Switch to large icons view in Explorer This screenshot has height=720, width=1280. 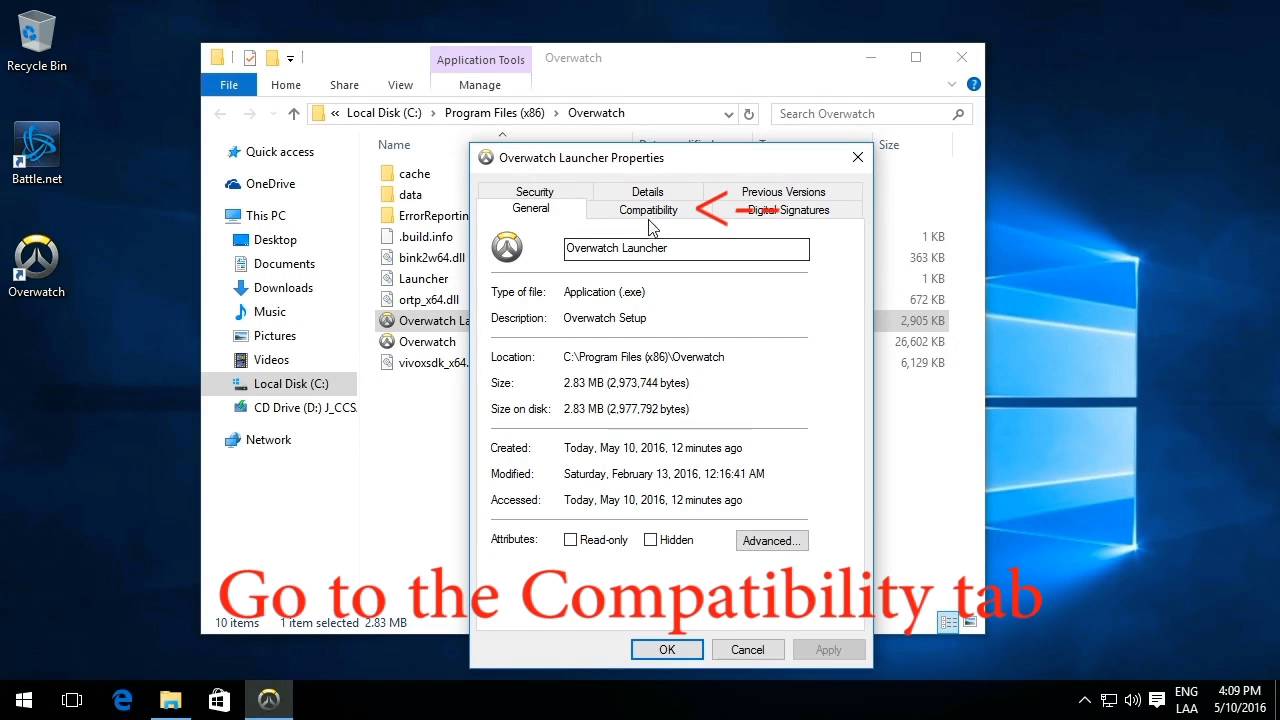pyautogui.click(x=969, y=623)
